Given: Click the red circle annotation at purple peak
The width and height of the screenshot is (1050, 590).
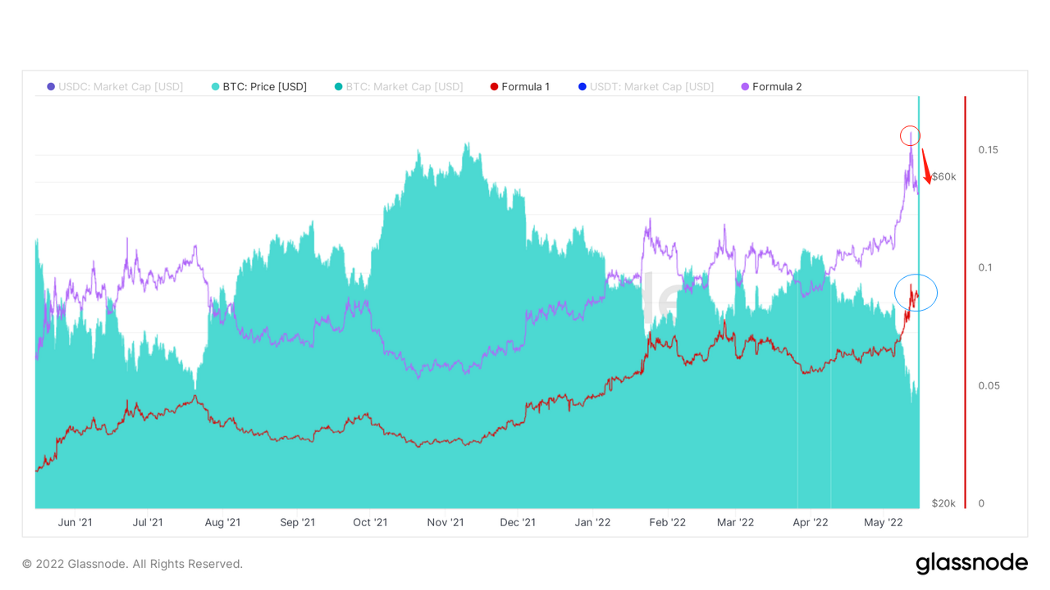Looking at the screenshot, I should pyautogui.click(x=909, y=135).
